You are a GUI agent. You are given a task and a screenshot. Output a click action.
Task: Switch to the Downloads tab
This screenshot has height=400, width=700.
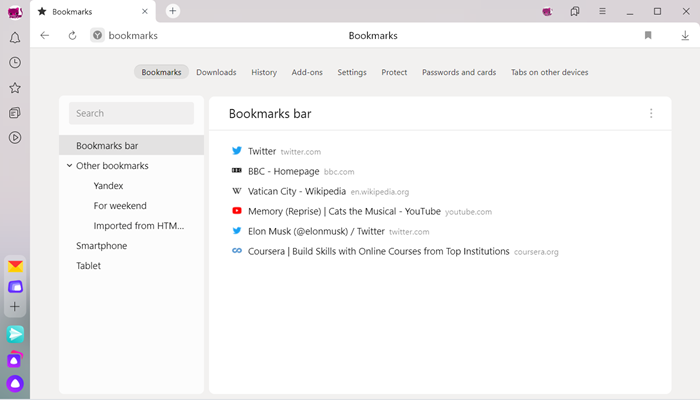[216, 72]
